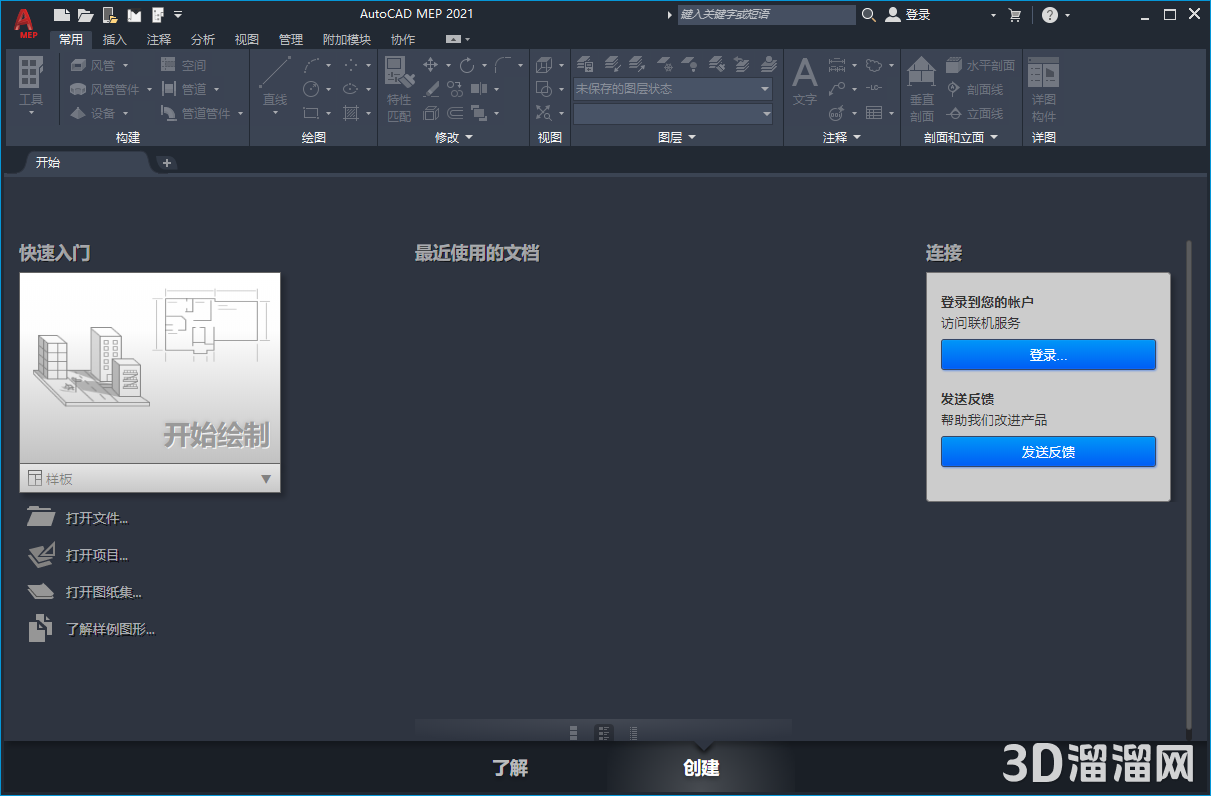The width and height of the screenshot is (1211, 796).
Task: Click the vertical scrollbar on right side
Action: (x=1189, y=485)
